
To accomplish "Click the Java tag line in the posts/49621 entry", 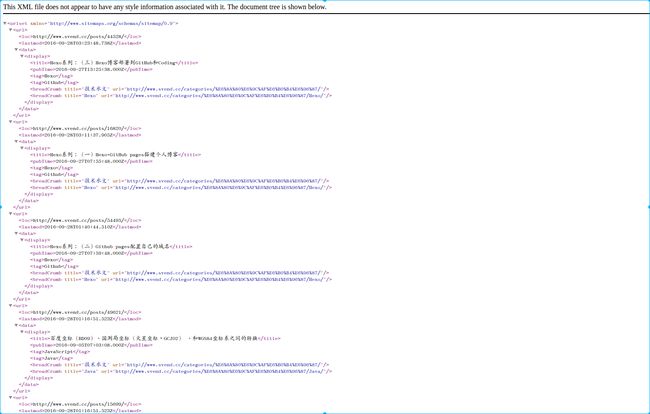I will (x=51, y=359).
